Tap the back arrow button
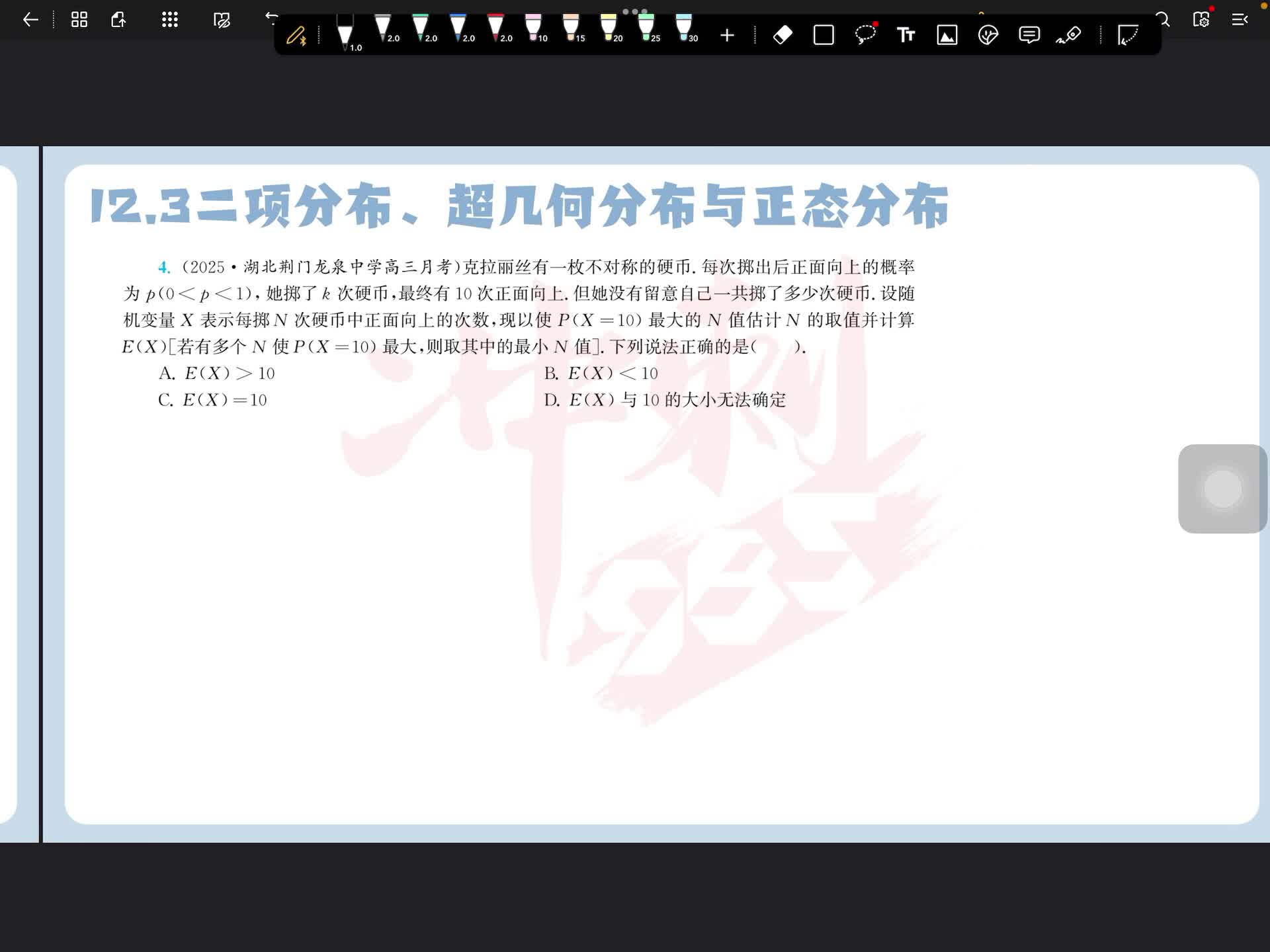1270x952 pixels. tap(30, 20)
